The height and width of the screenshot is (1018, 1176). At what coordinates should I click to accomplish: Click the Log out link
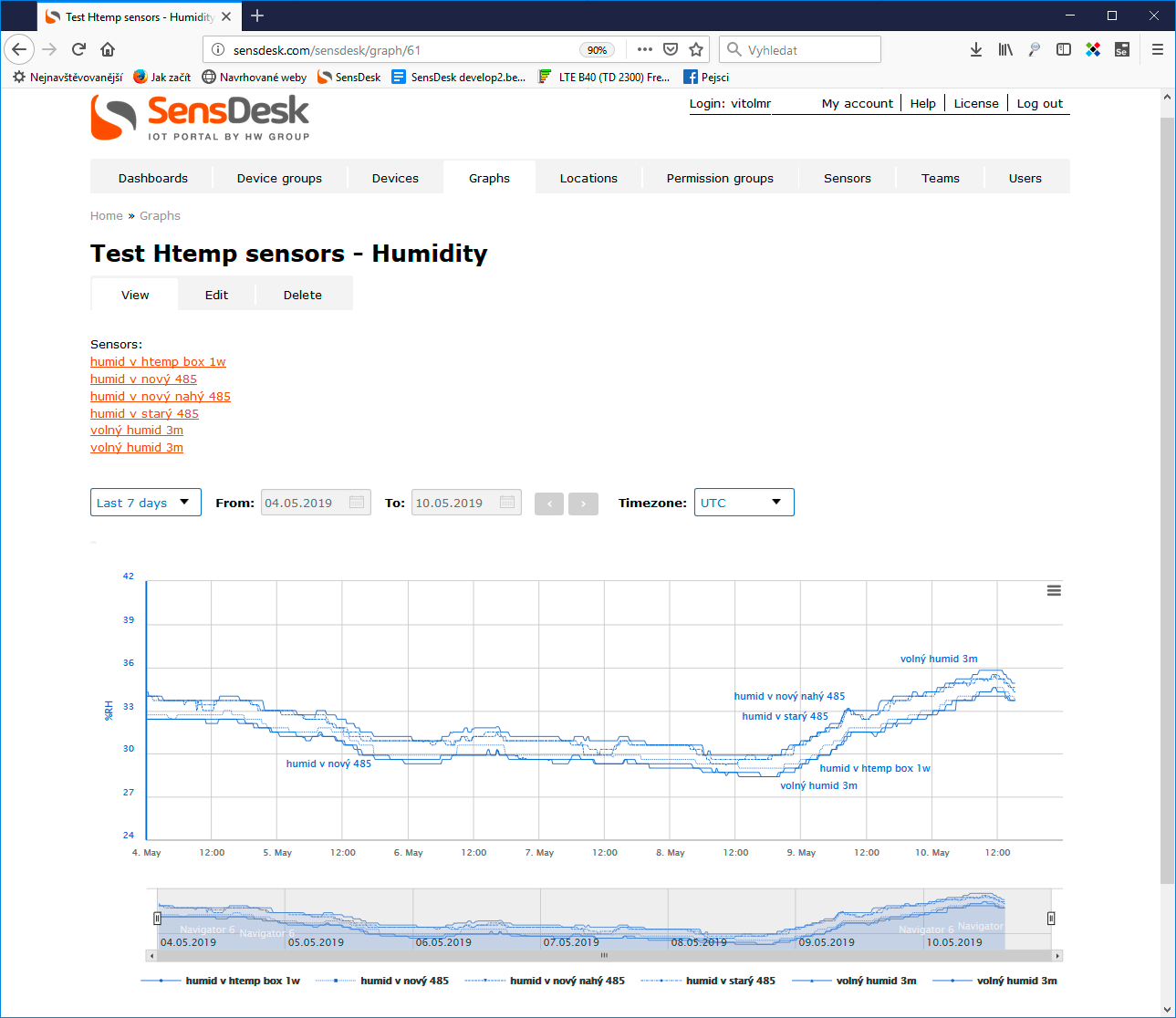point(1040,103)
